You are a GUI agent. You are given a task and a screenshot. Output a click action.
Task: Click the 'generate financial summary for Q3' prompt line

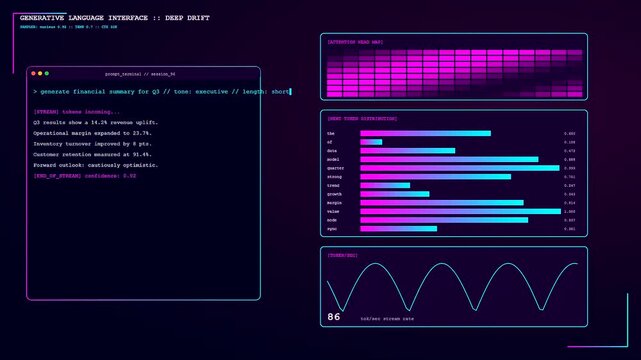162,92
